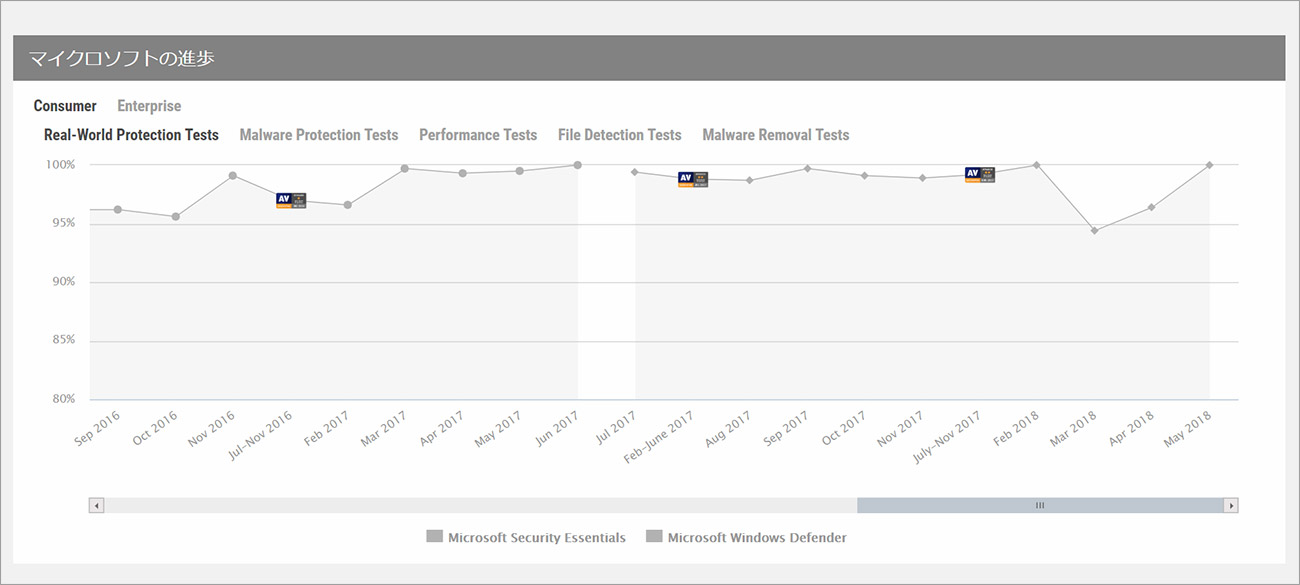This screenshot has height=585, width=1300.
Task: Select the data point above Jun 2017
Action: pyautogui.click(x=578, y=165)
